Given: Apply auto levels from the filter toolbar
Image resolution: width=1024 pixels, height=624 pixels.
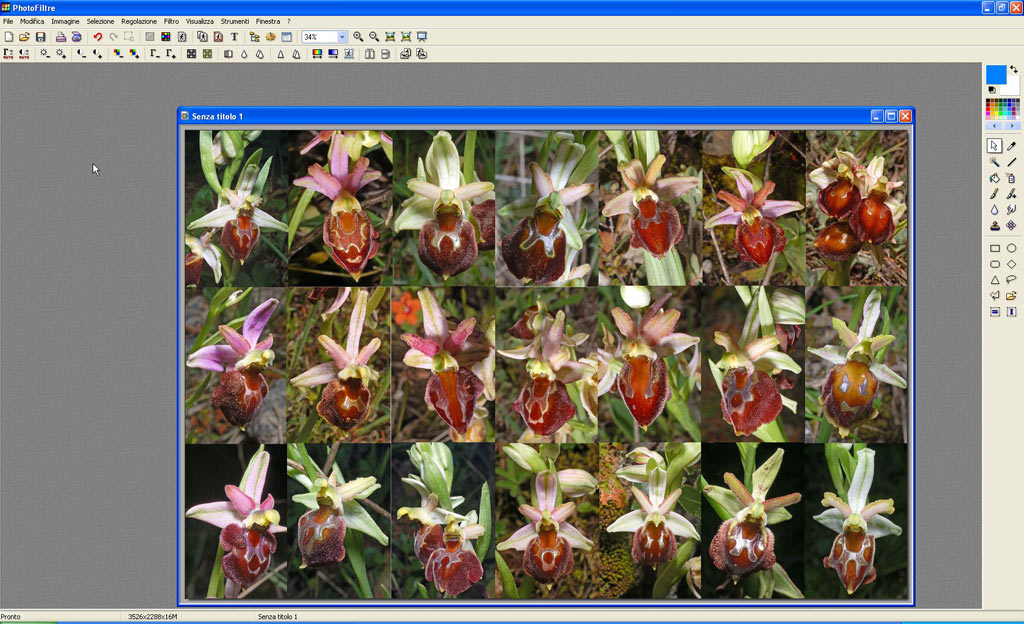Looking at the screenshot, I should (8, 54).
